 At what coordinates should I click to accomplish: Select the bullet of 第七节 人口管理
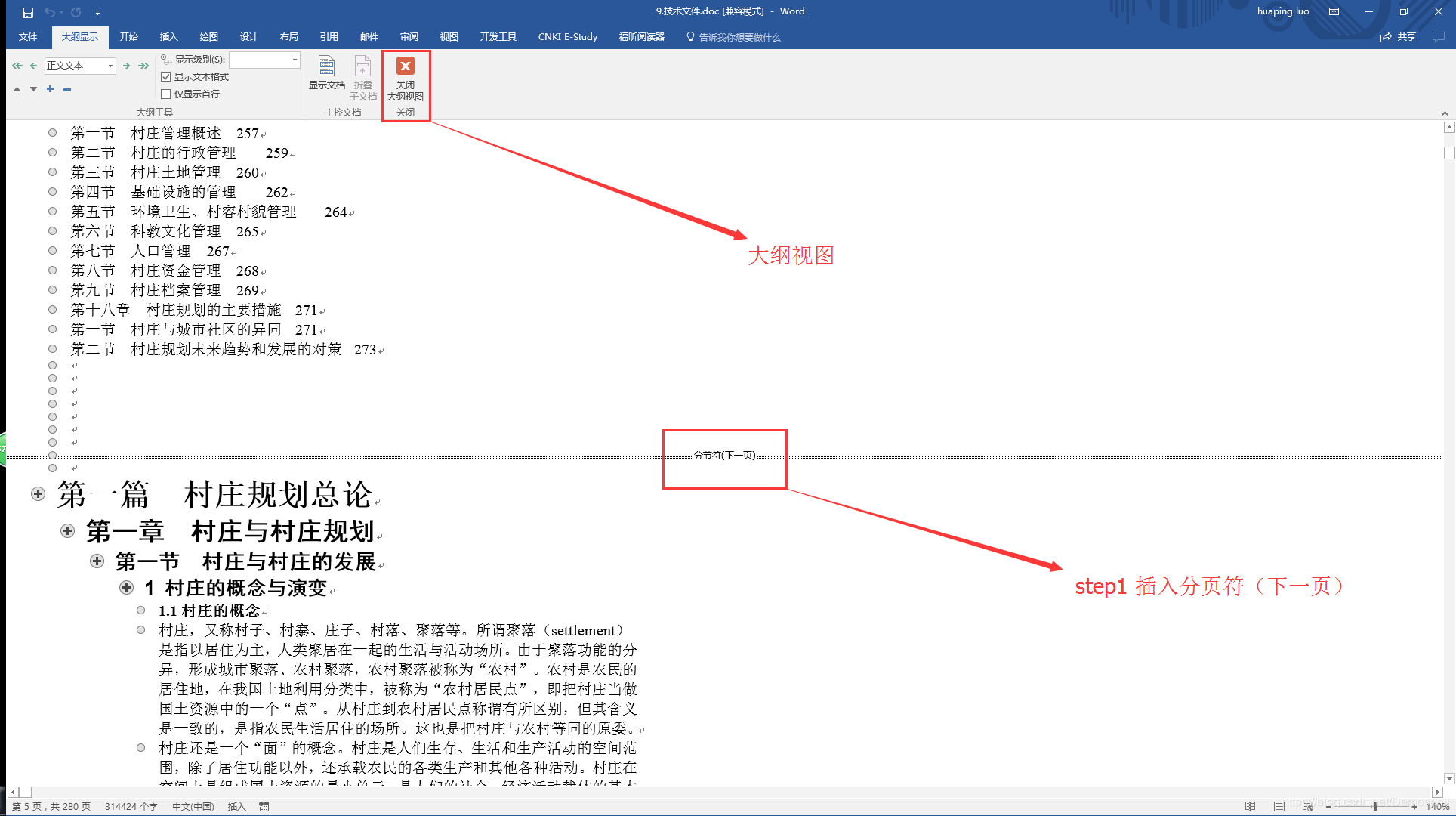(52, 250)
